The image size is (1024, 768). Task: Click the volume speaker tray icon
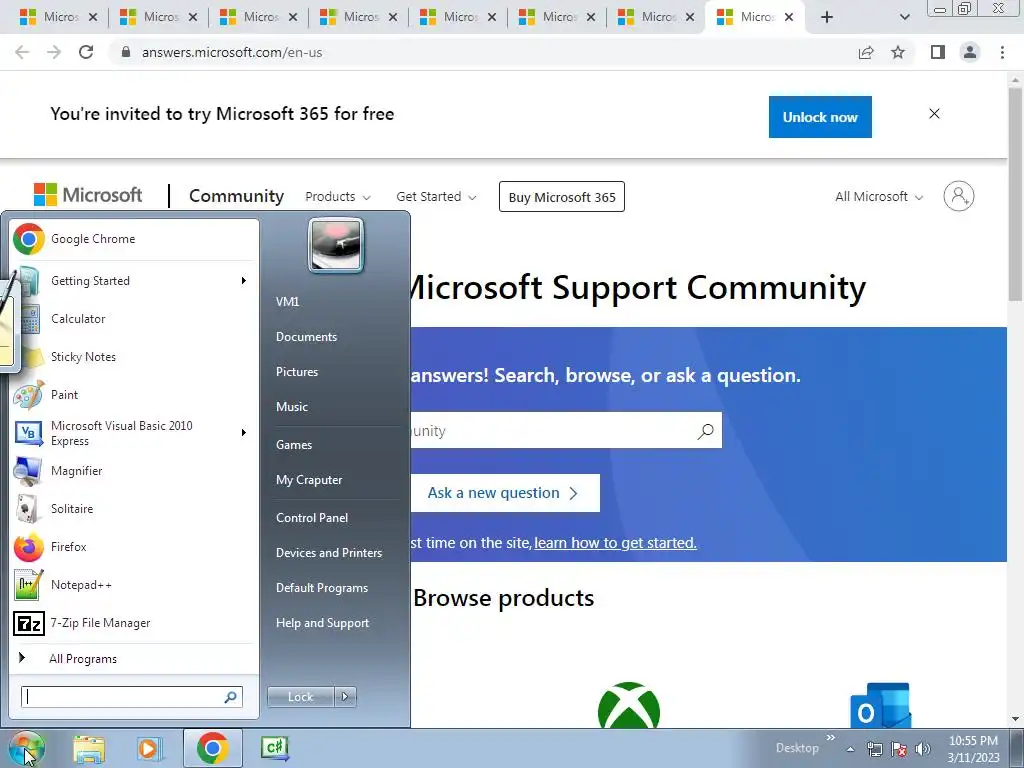click(x=922, y=749)
